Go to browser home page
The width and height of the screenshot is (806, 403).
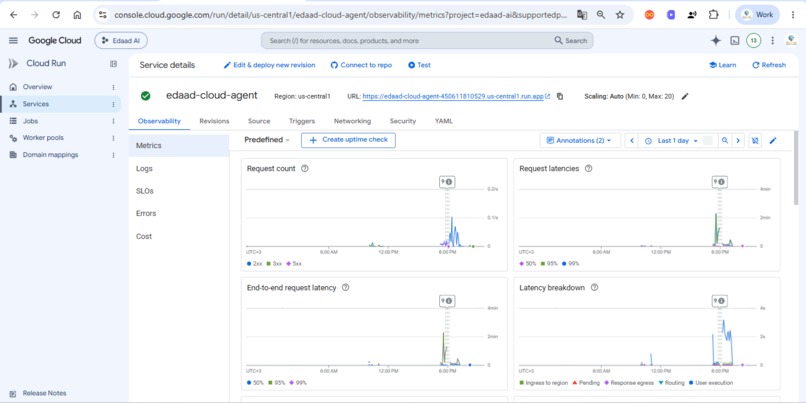tap(77, 15)
